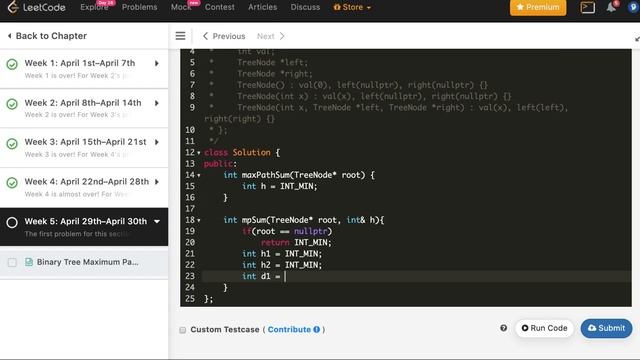Viewport: 640px width, 360px height.
Task: Open the Discuss forum
Action: click(x=305, y=7)
